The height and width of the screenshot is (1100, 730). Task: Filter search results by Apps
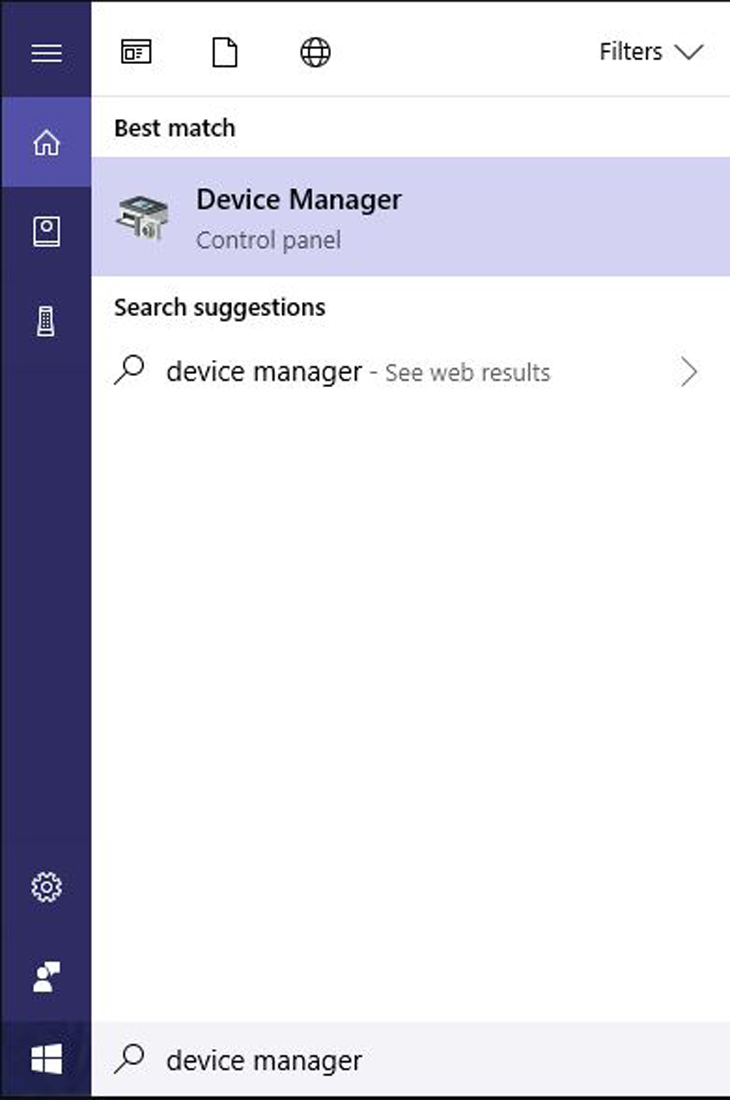pos(136,52)
